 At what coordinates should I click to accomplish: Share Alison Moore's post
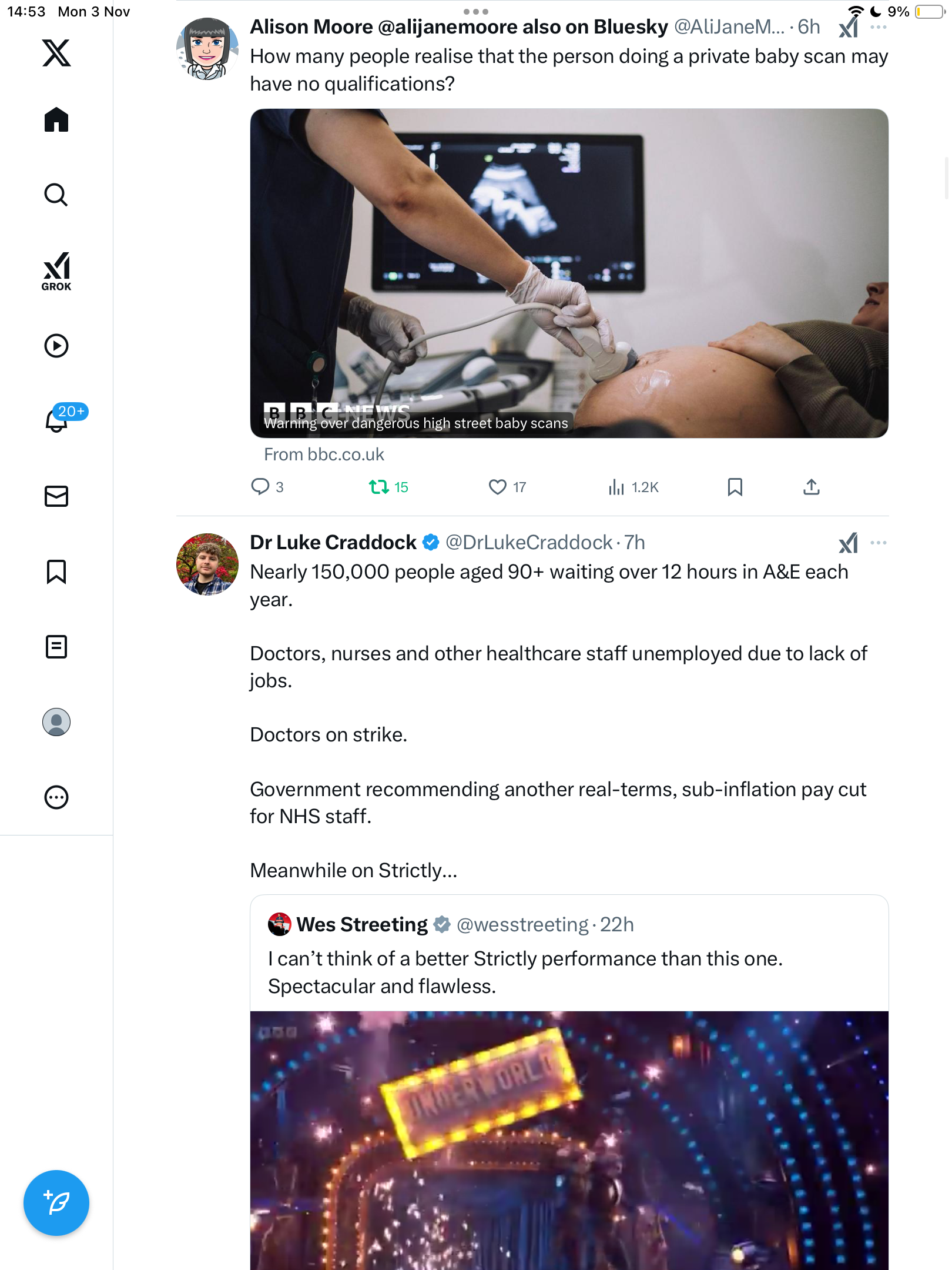[x=811, y=487]
